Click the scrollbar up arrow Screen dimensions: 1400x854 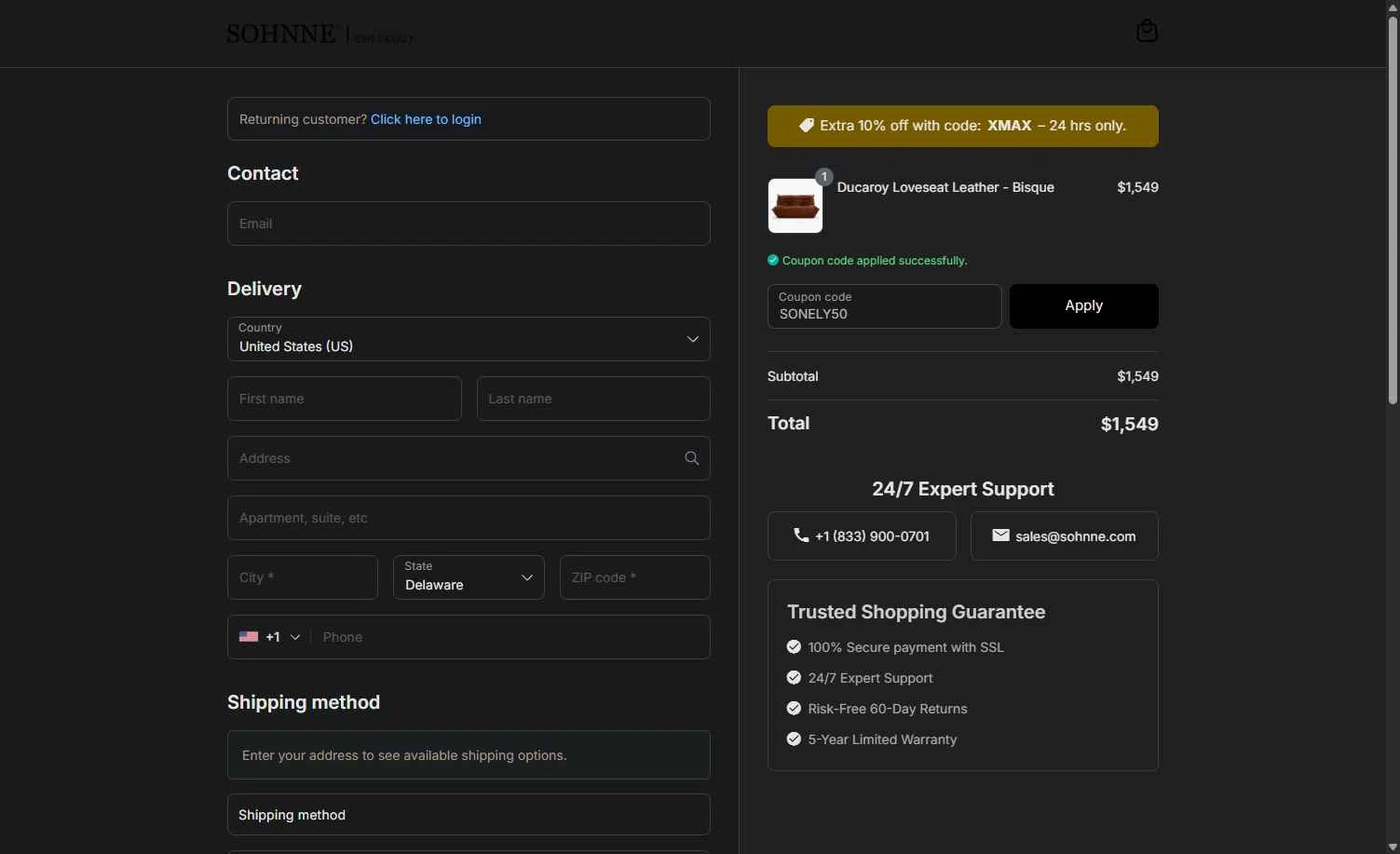(x=1393, y=7)
